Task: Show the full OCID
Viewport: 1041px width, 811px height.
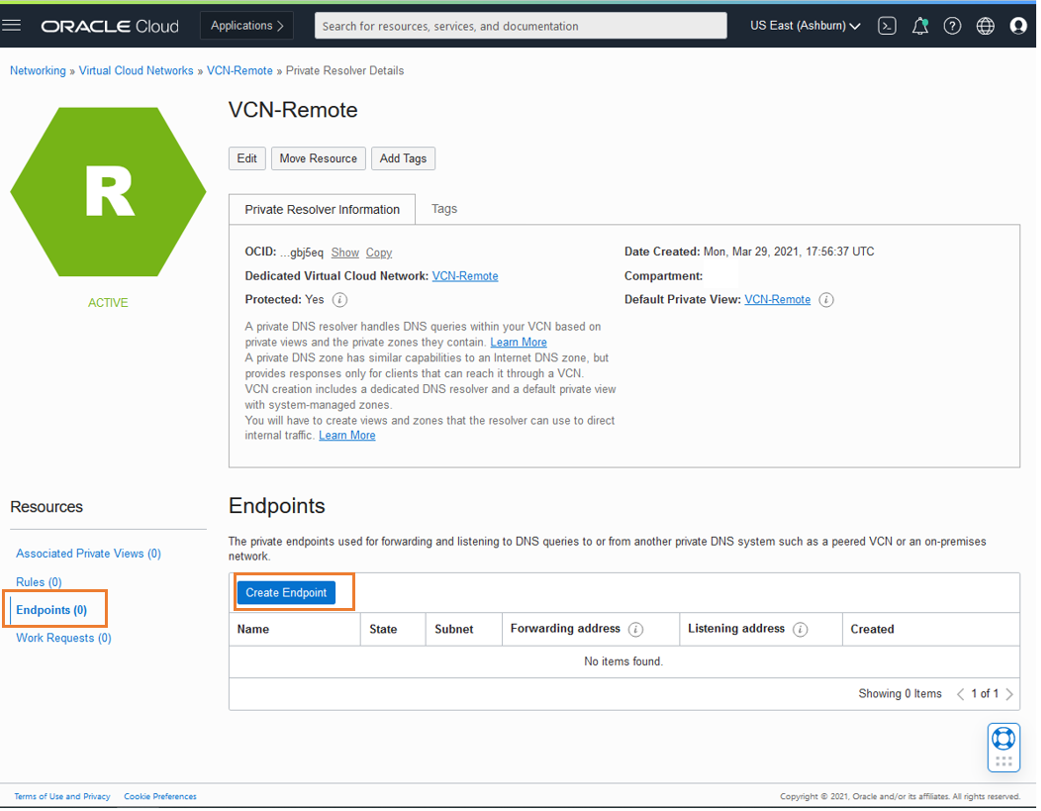Action: 345,253
